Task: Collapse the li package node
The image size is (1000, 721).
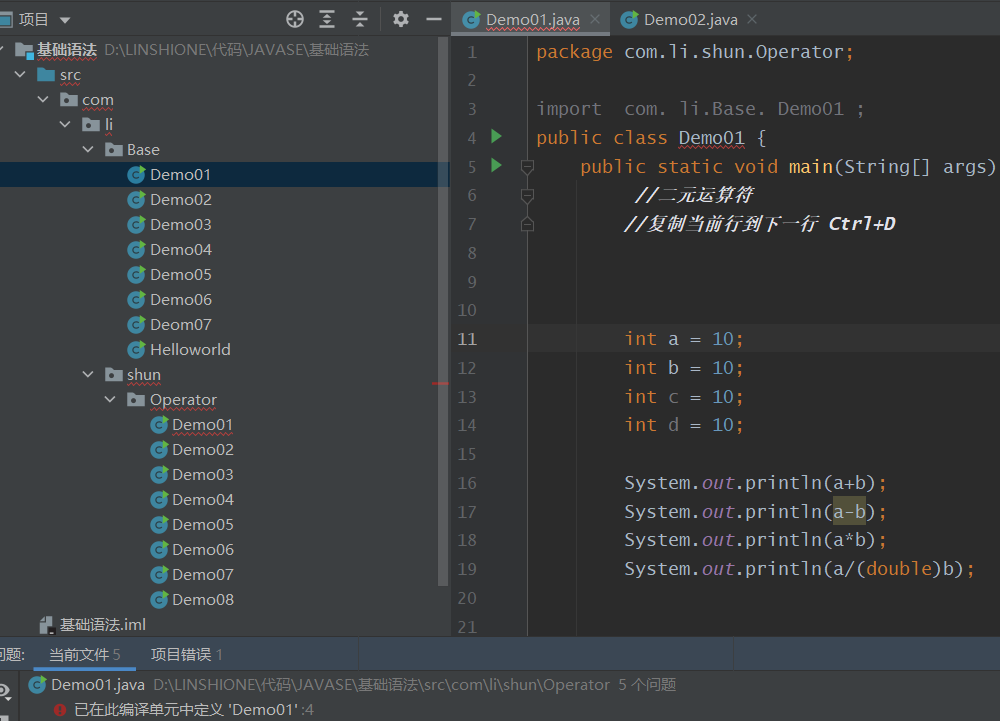Action: click(65, 124)
